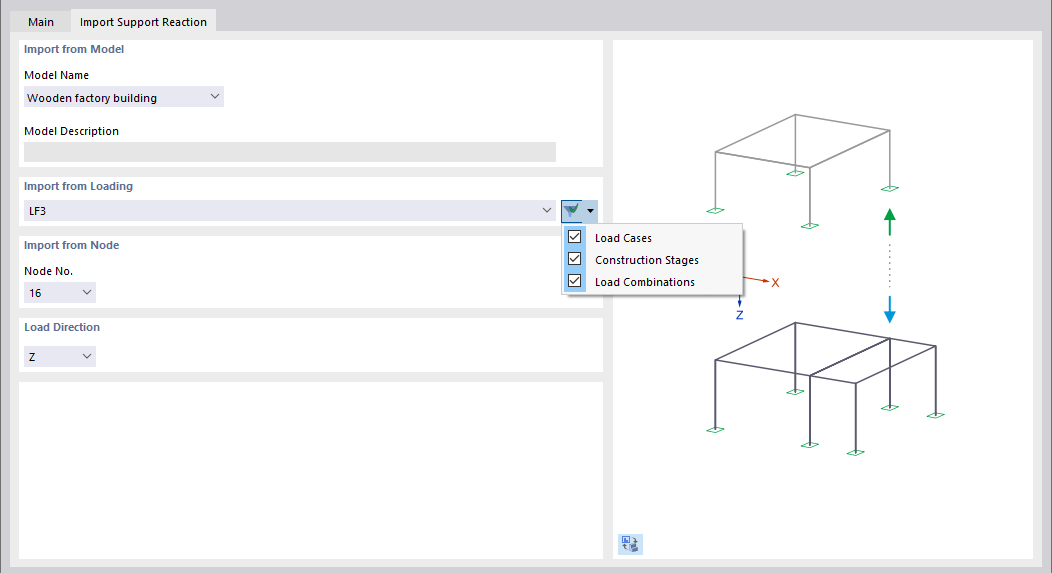Click the Load Direction heading
This screenshot has height=573, width=1052.
coord(62,327)
